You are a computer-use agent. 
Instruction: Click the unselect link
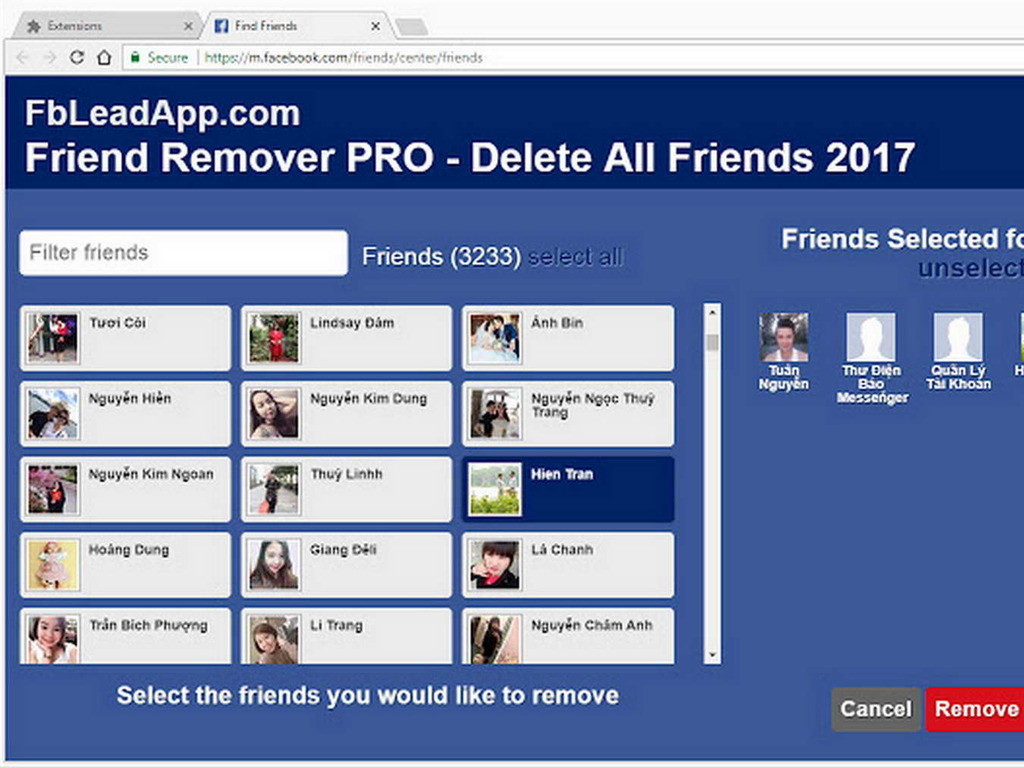[x=970, y=268]
